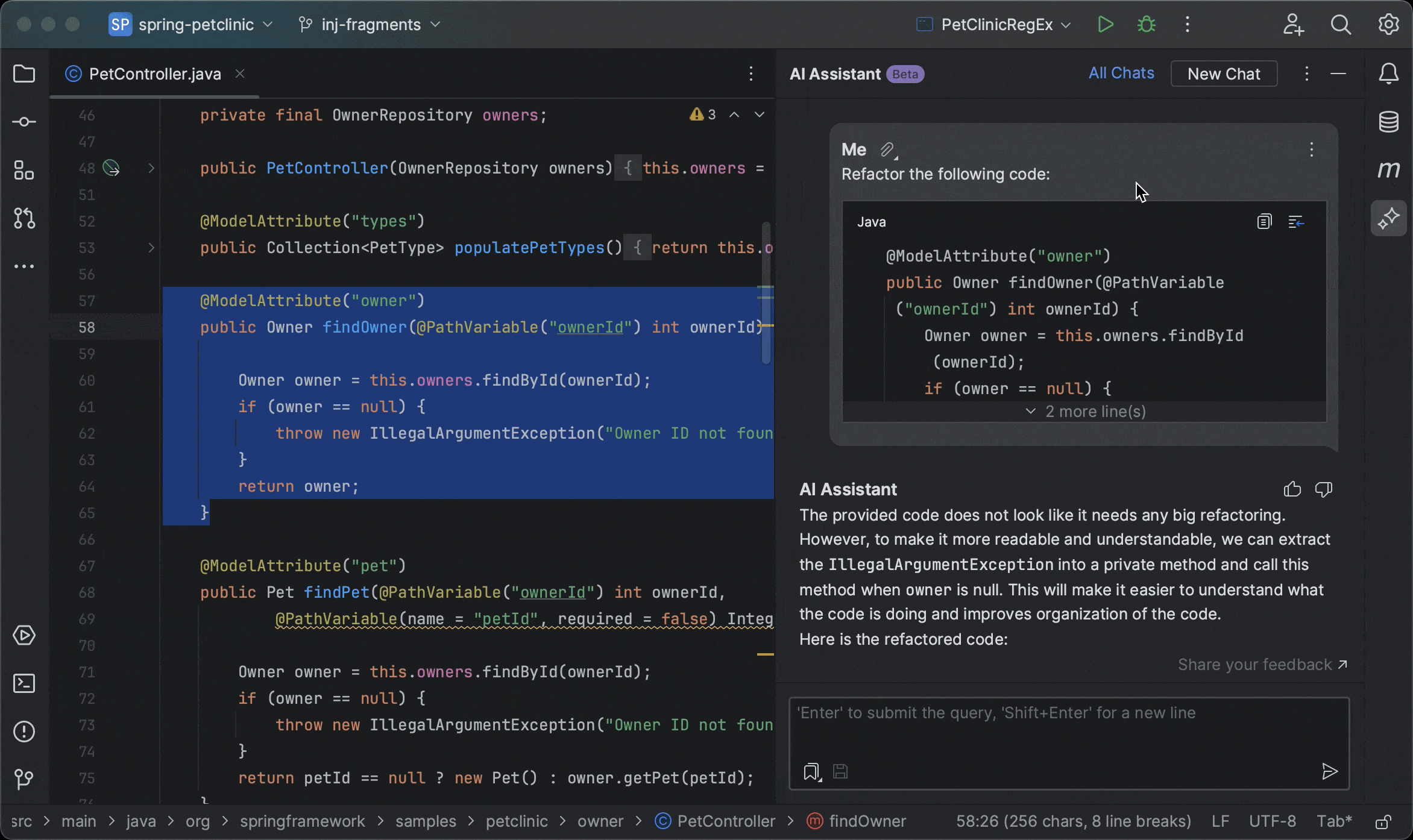
Task: Open All Chats link
Action: [x=1121, y=74]
